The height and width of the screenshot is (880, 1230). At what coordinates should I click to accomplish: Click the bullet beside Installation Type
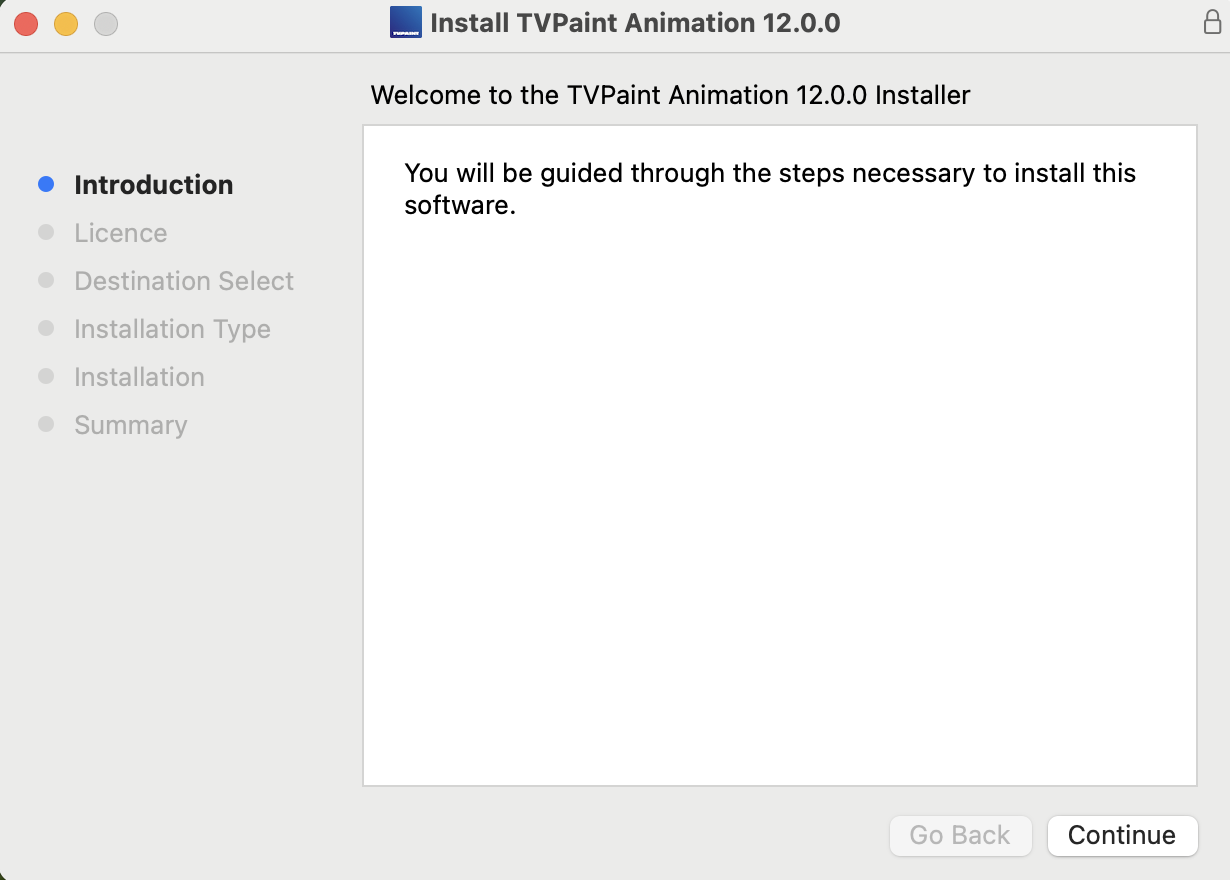(x=45, y=327)
